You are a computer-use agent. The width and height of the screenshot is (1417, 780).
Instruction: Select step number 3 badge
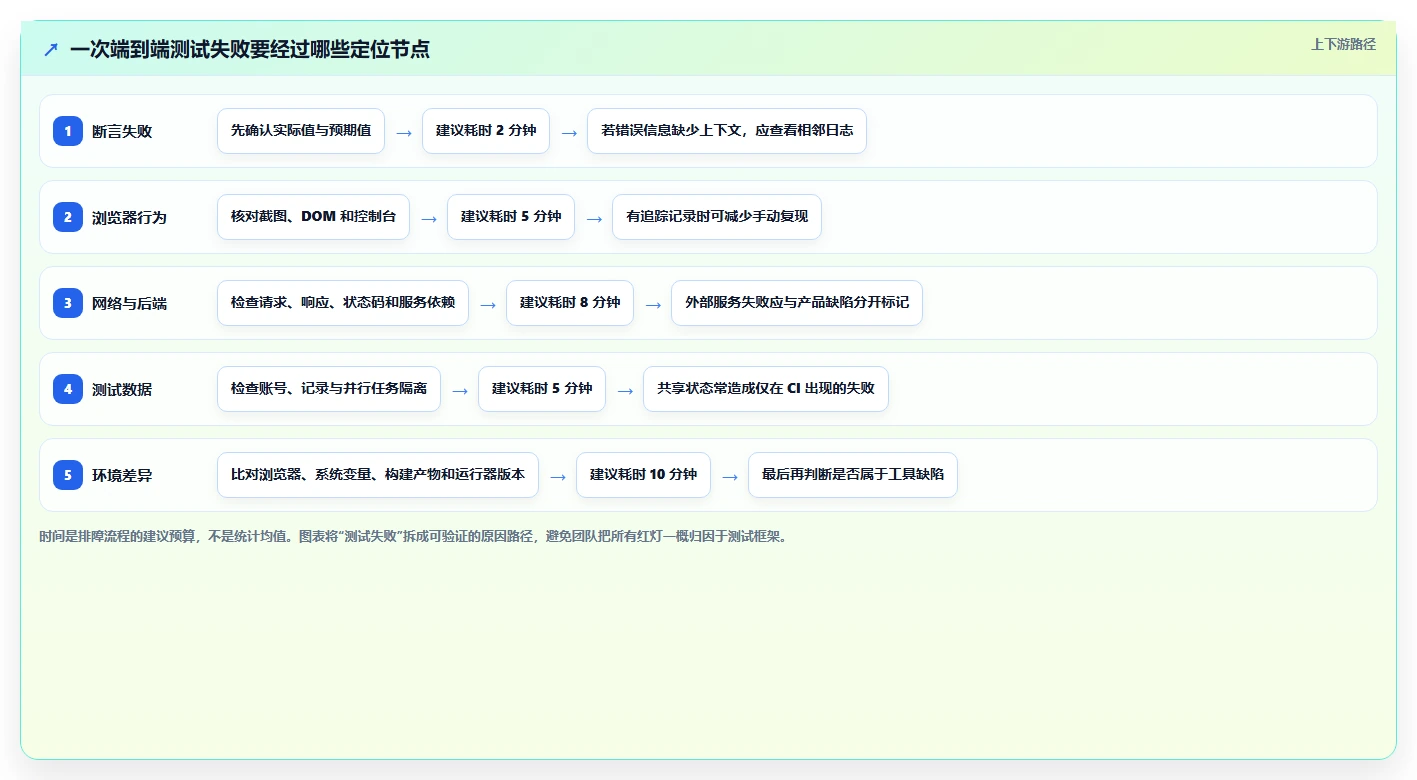point(68,302)
